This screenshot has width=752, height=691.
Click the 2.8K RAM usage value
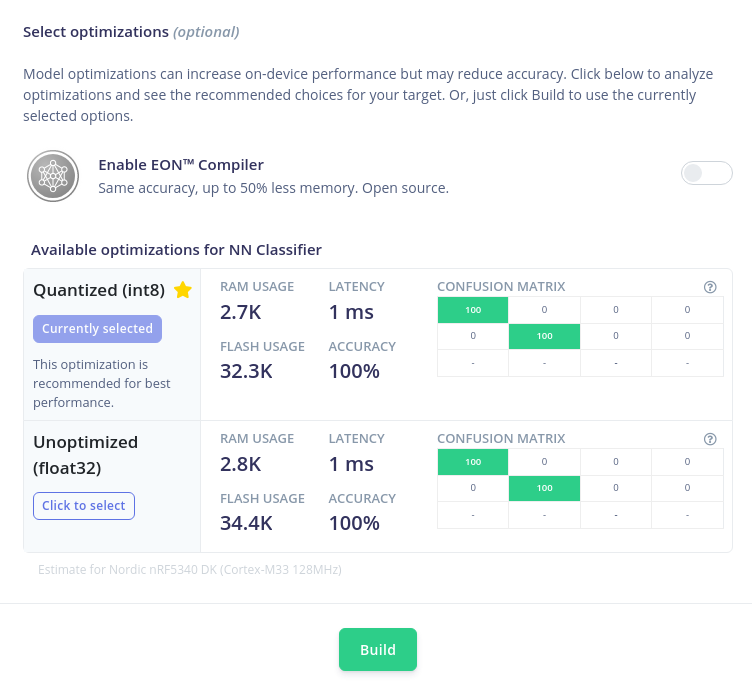click(240, 464)
